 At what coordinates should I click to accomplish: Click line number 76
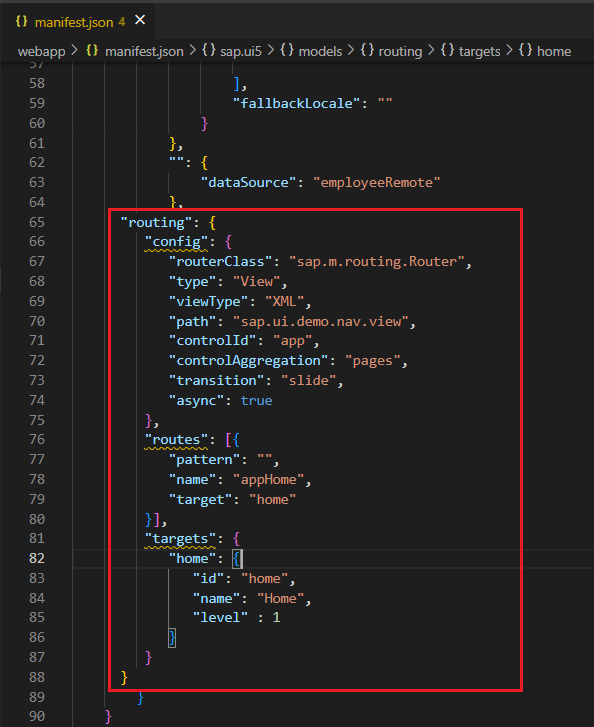(x=37, y=440)
